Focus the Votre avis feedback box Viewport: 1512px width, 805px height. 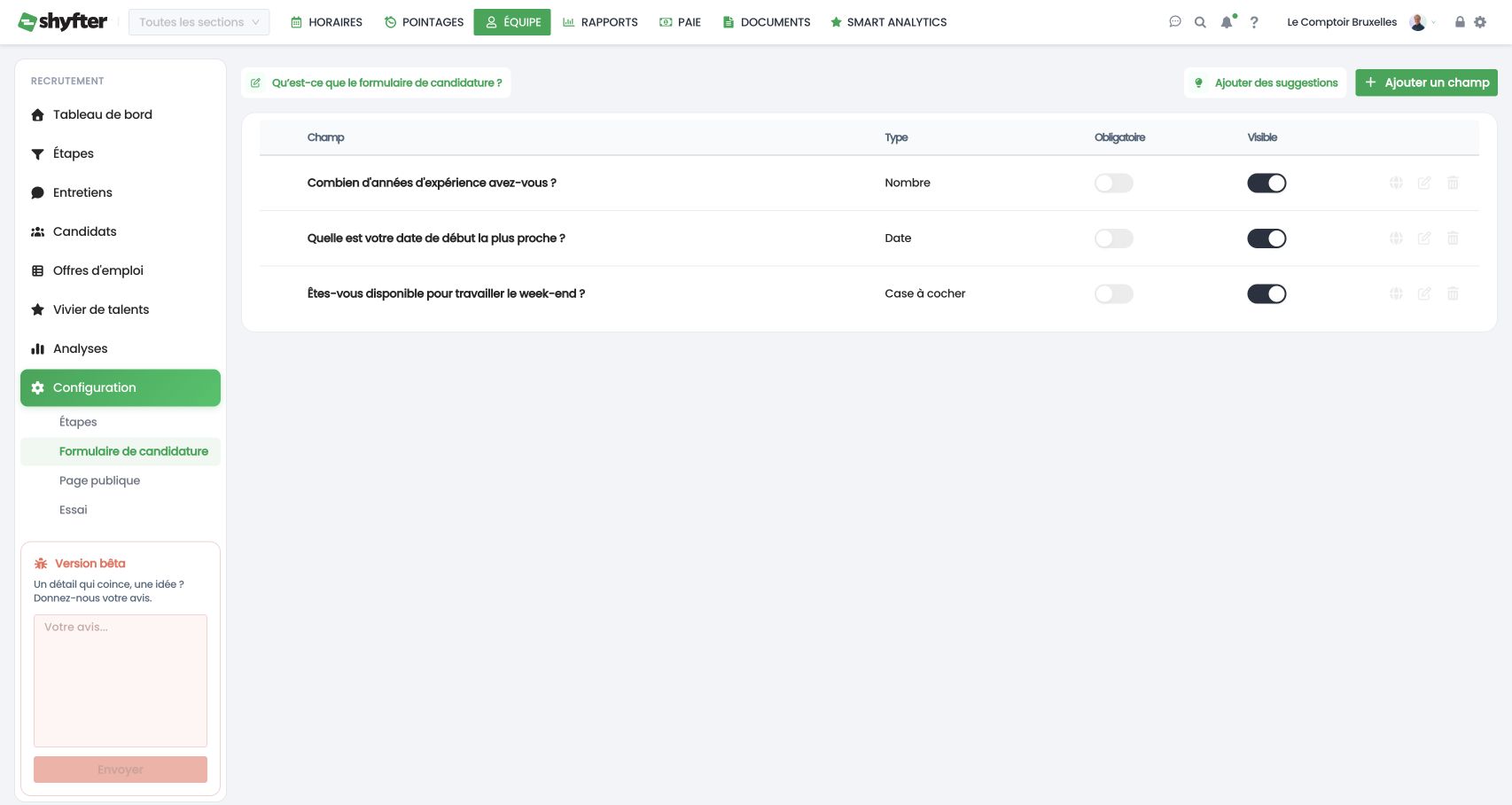click(x=121, y=681)
